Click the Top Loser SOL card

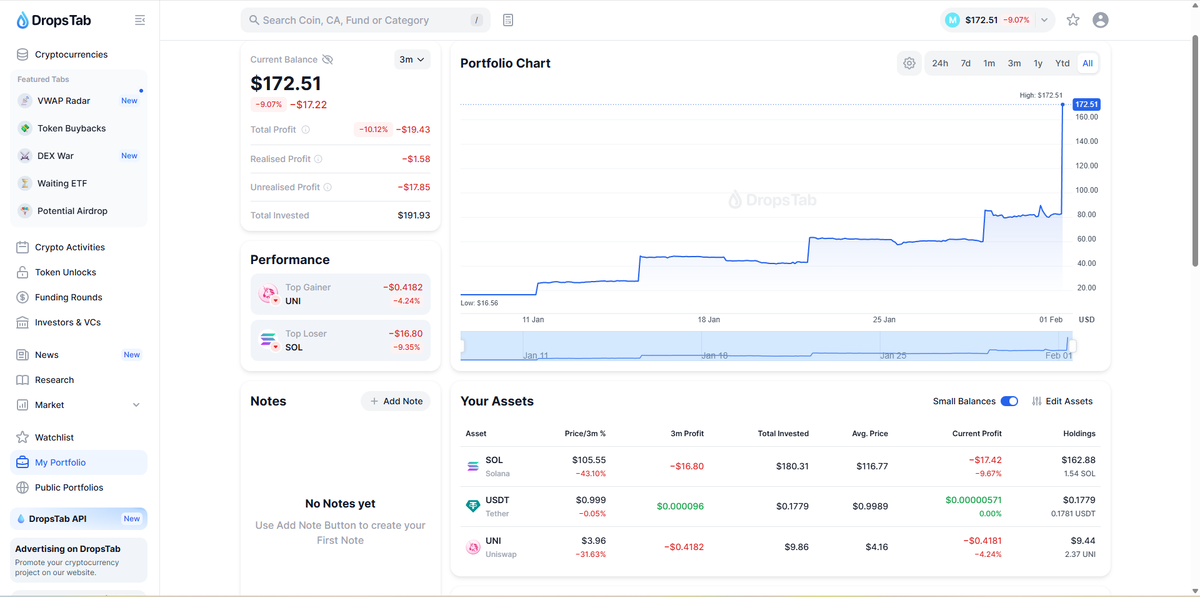[x=340, y=340]
